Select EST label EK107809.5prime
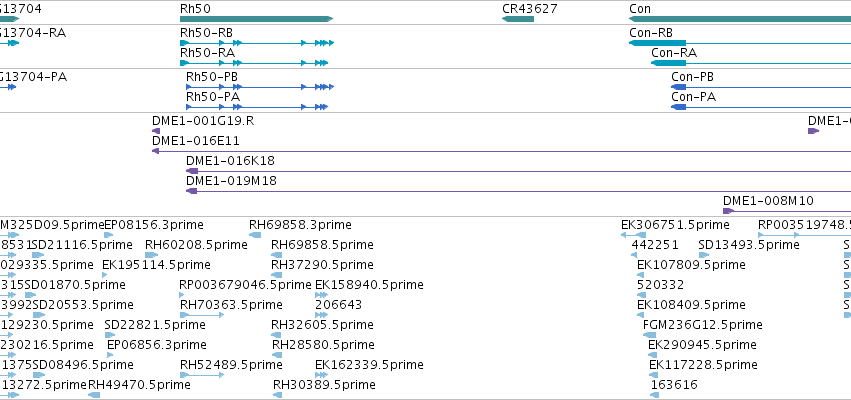851x400 pixels. point(691,265)
